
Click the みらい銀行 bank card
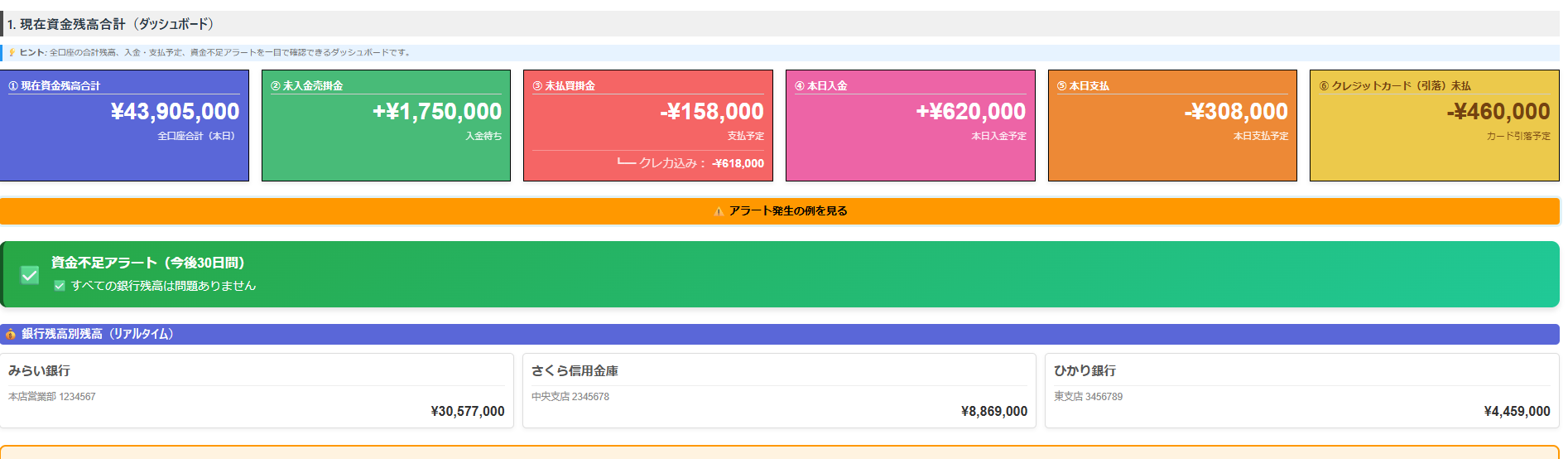click(257, 391)
